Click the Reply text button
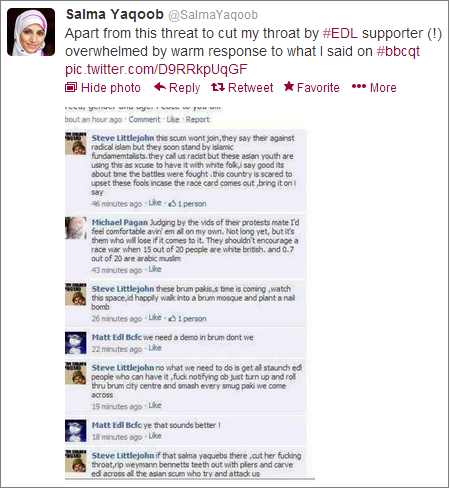 pyautogui.click(x=184, y=88)
